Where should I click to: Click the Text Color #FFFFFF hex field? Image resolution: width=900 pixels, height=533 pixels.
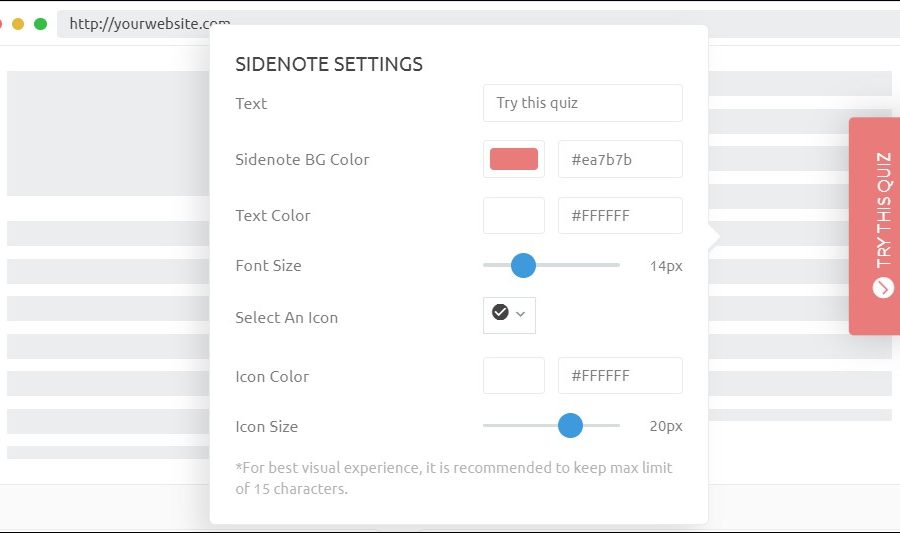(x=620, y=215)
